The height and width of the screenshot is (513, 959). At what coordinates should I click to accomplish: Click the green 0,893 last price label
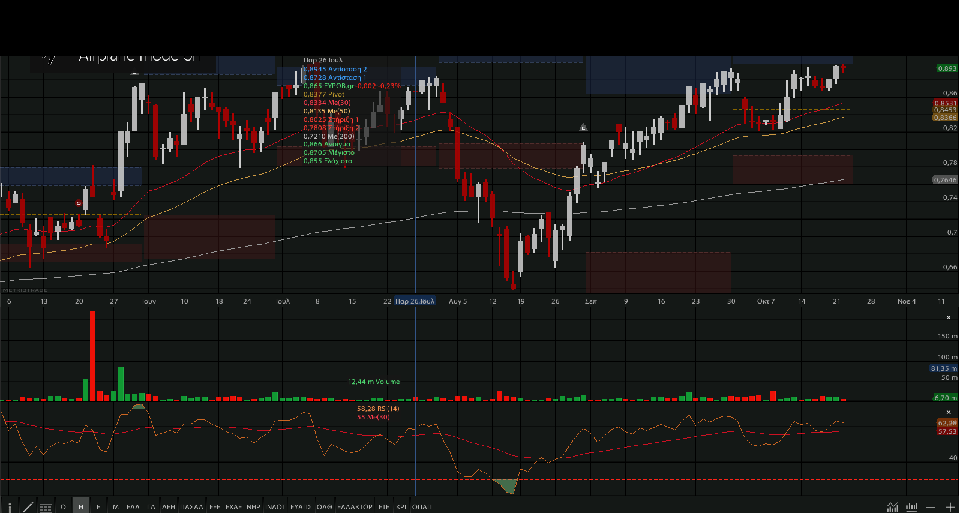click(947, 68)
